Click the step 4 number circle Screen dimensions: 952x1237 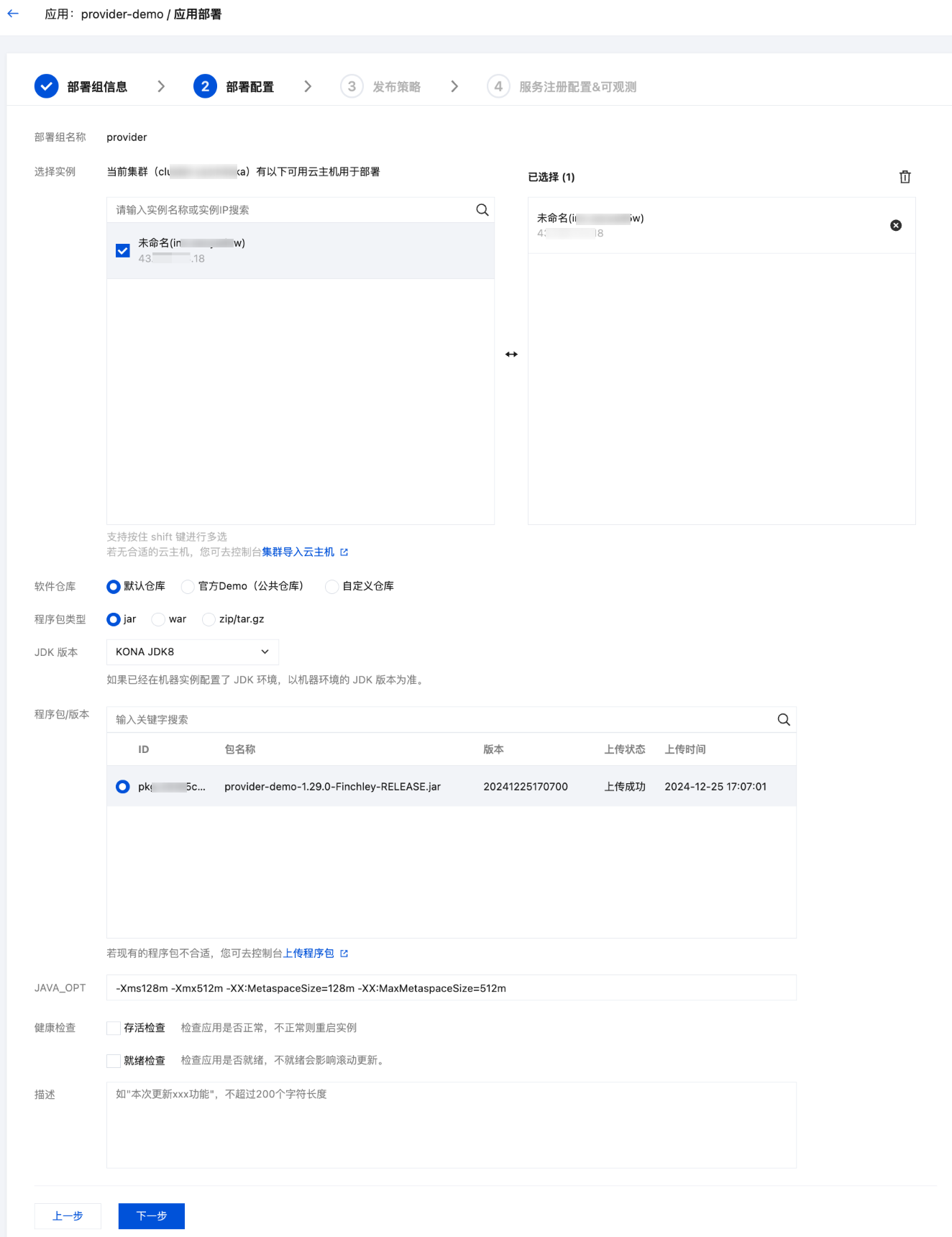pos(498,86)
